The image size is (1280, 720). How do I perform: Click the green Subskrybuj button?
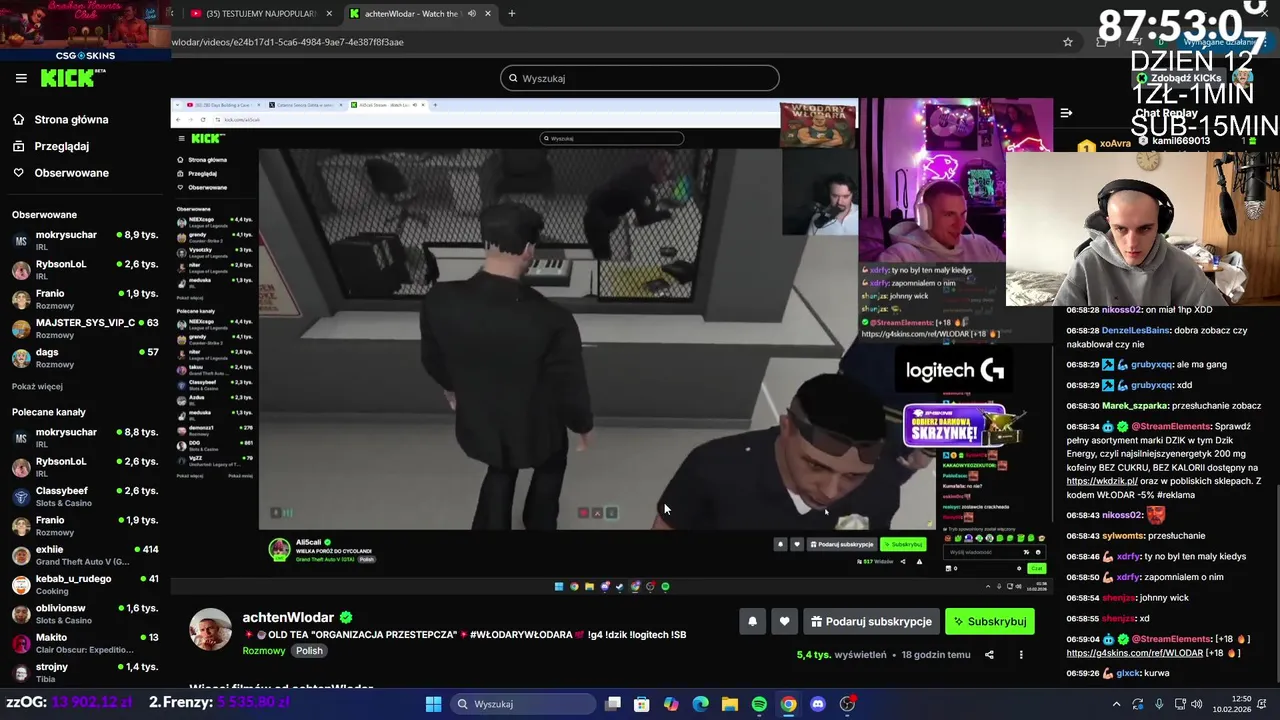click(990, 621)
